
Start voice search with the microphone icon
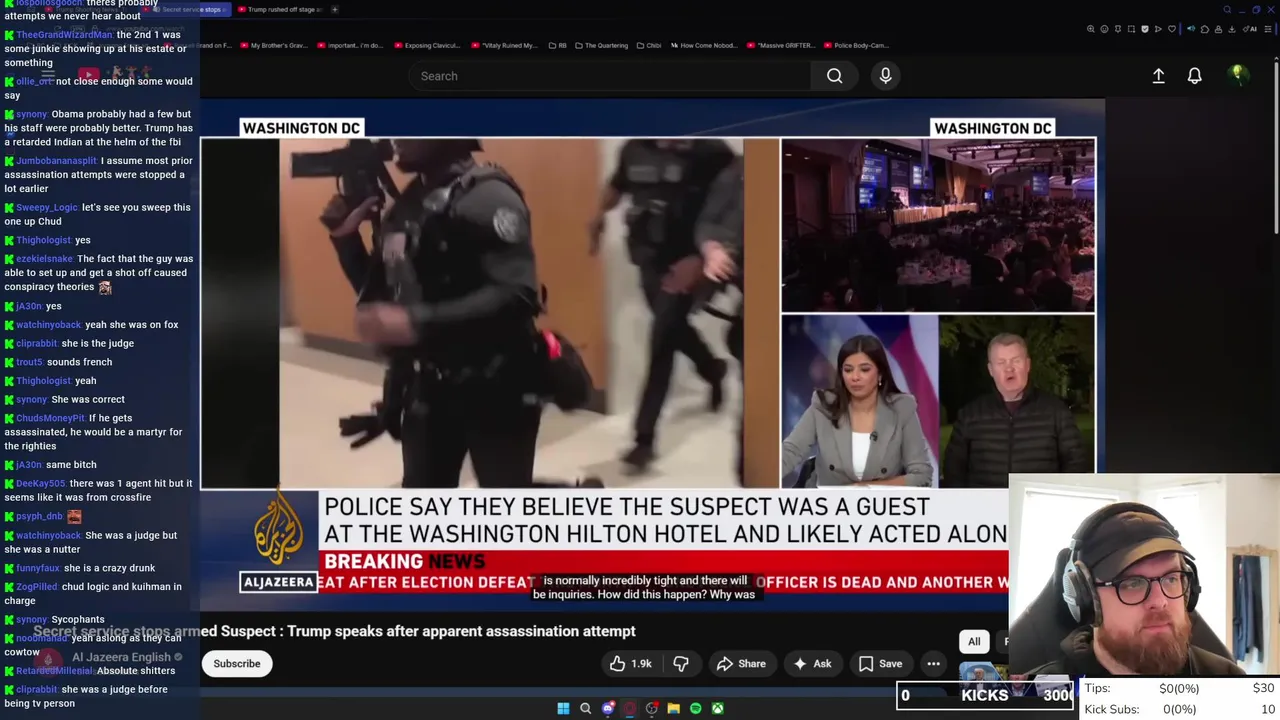click(x=885, y=76)
